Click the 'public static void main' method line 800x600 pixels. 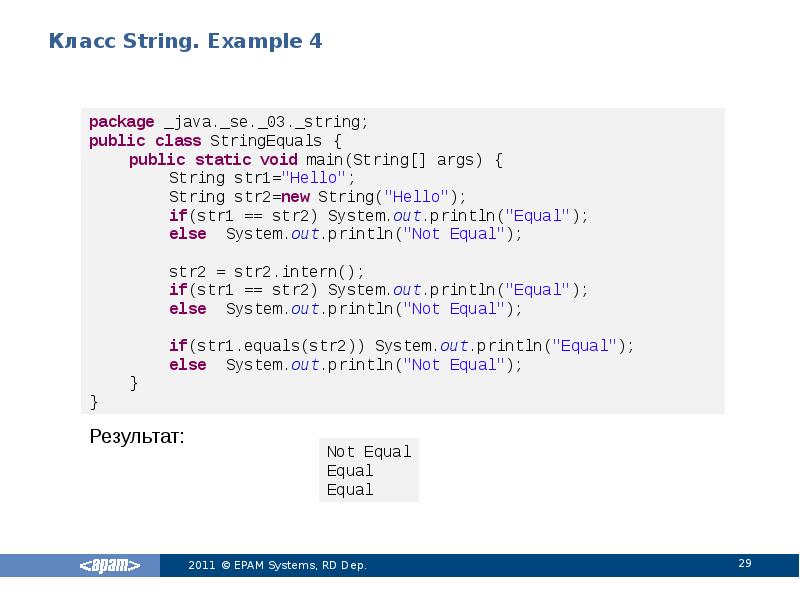(x=316, y=160)
